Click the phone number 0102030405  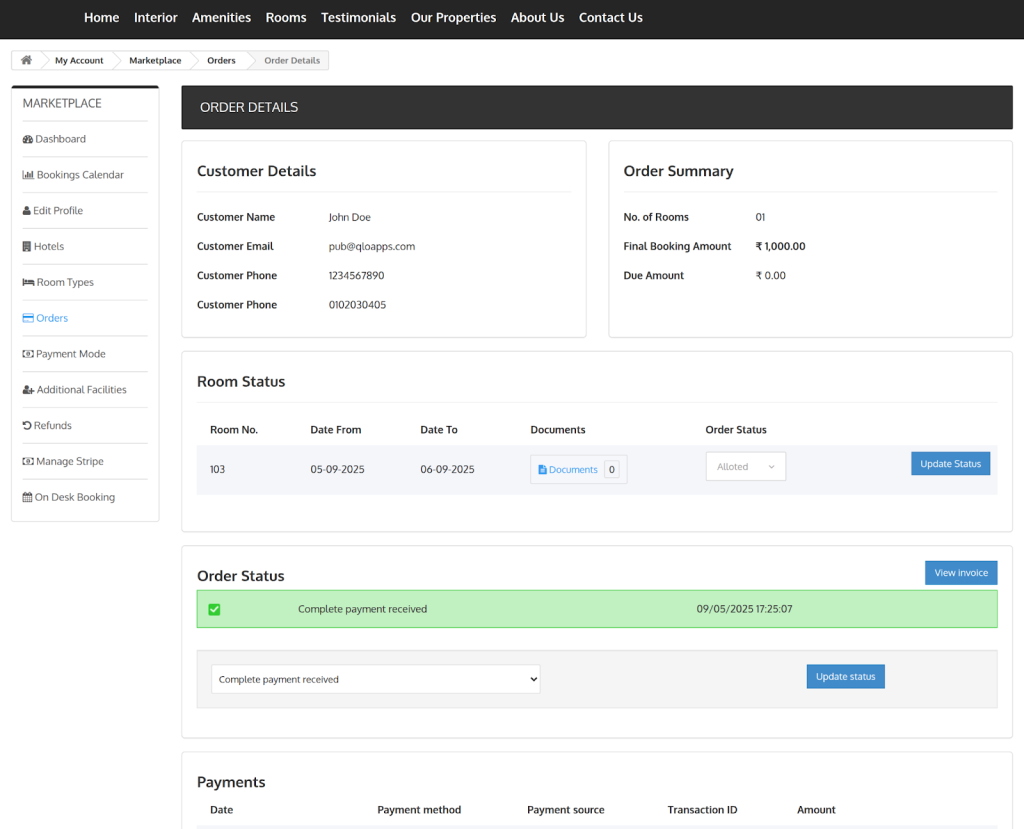pyautogui.click(x=357, y=305)
